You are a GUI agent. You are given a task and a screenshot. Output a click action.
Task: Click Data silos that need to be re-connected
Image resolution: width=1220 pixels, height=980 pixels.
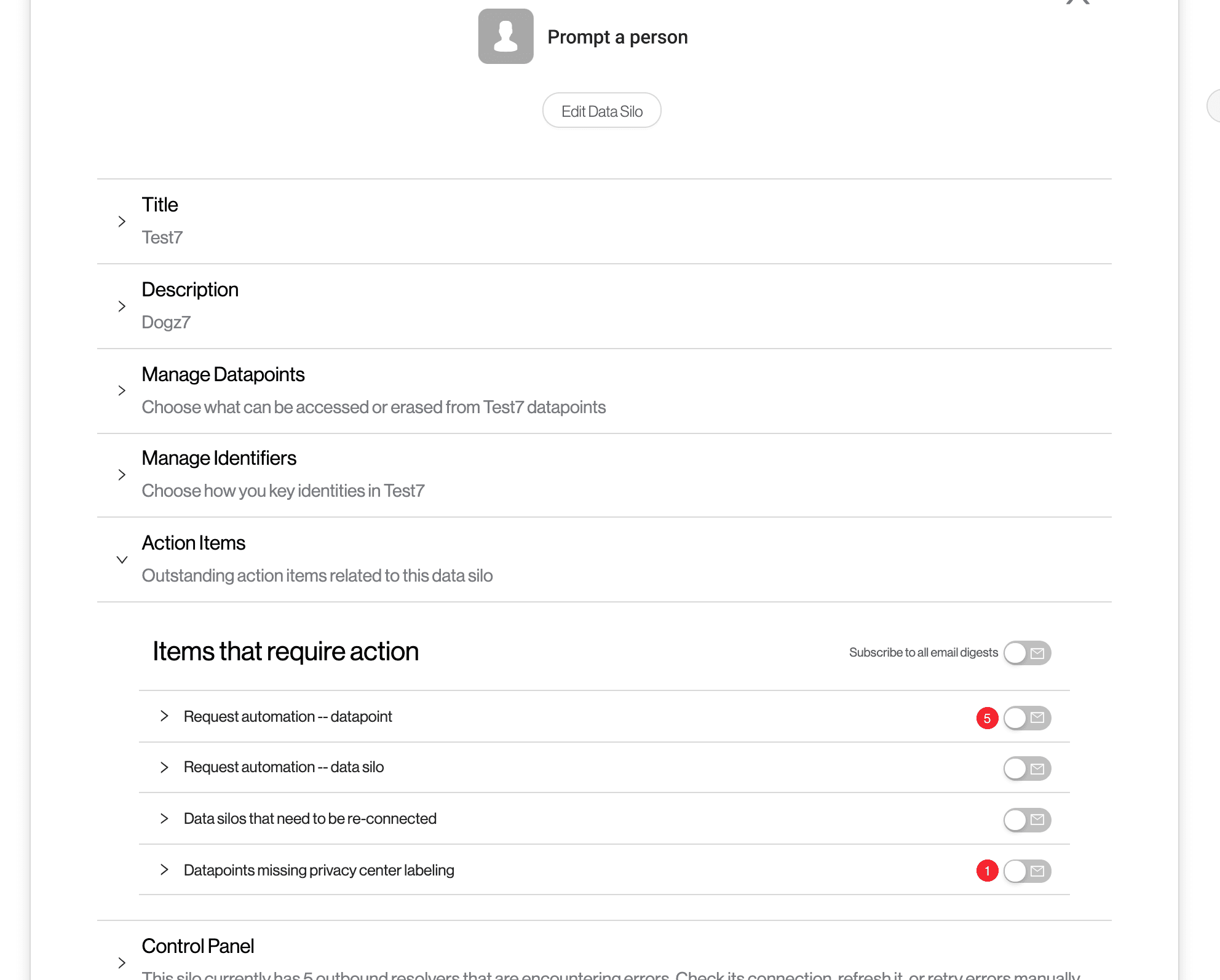point(310,819)
